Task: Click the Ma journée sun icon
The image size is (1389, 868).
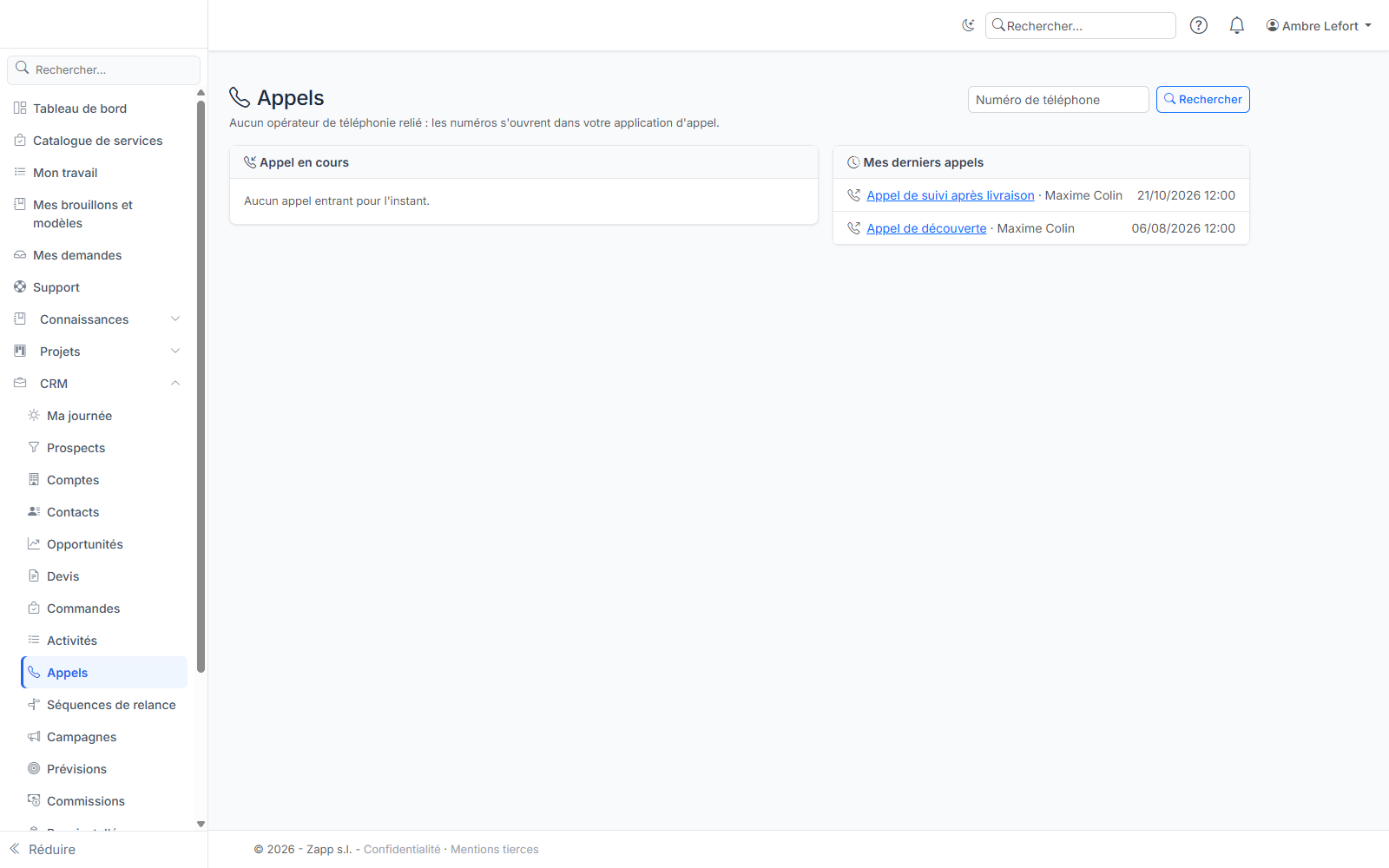Action: tap(34, 416)
